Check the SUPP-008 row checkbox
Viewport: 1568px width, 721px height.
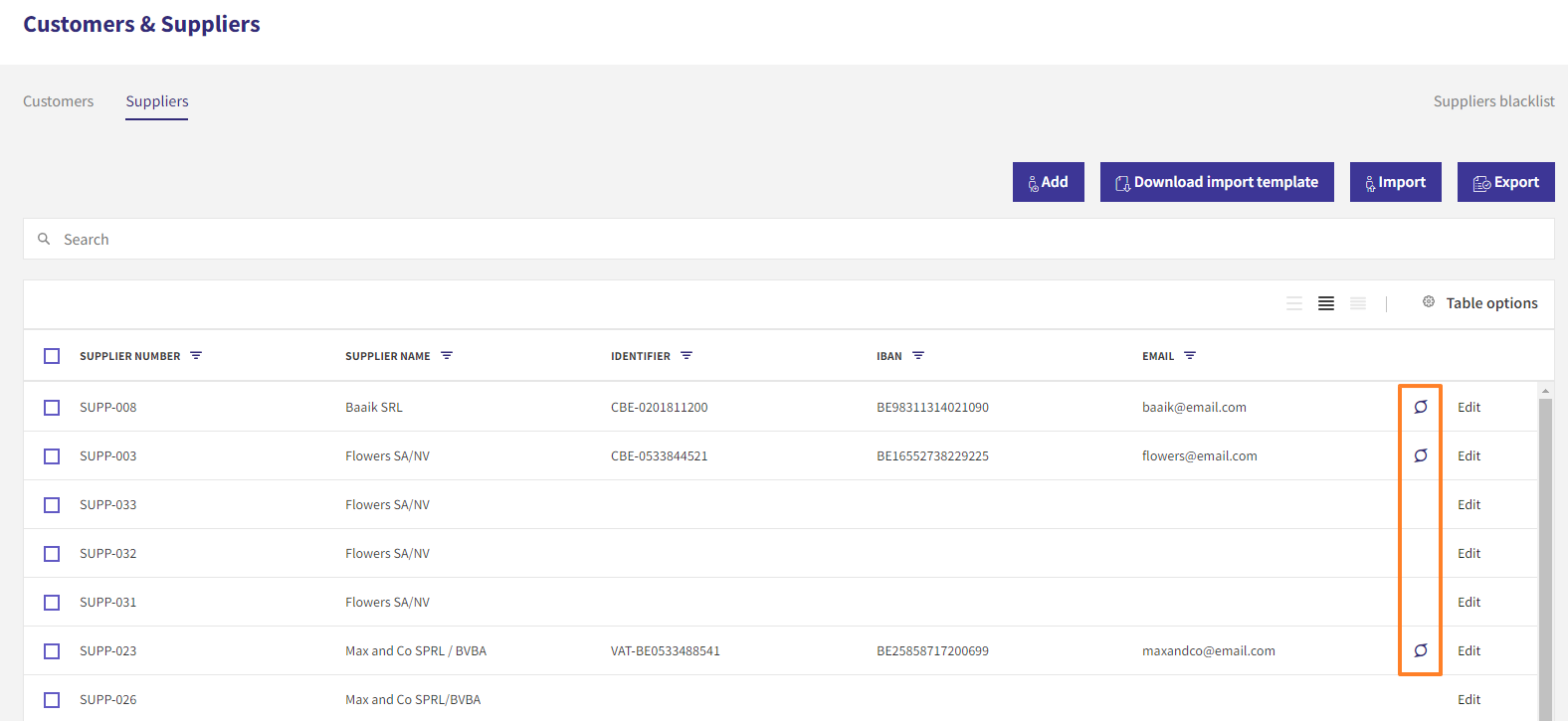point(52,408)
